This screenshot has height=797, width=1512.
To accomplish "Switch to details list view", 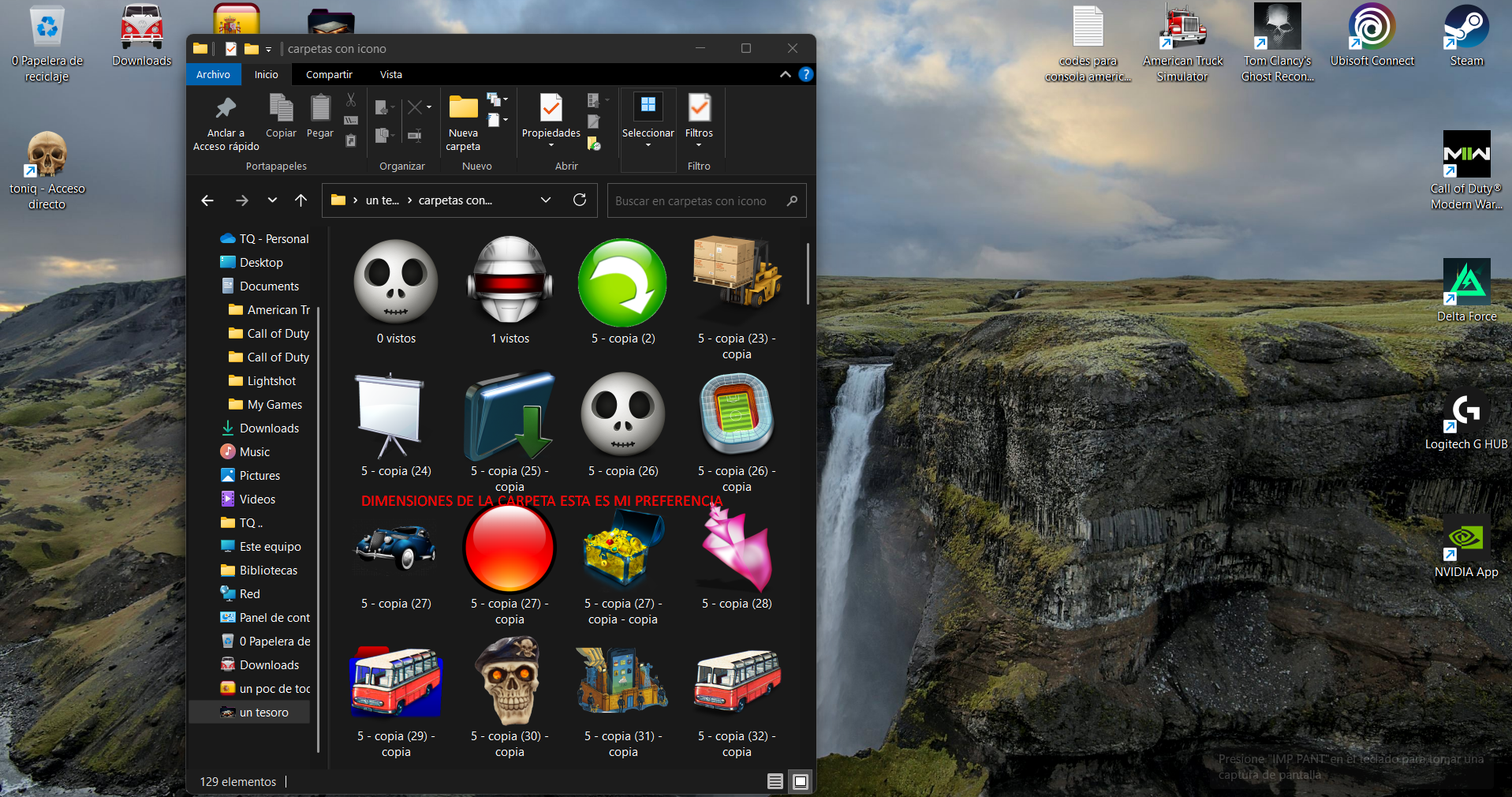I will [775, 781].
